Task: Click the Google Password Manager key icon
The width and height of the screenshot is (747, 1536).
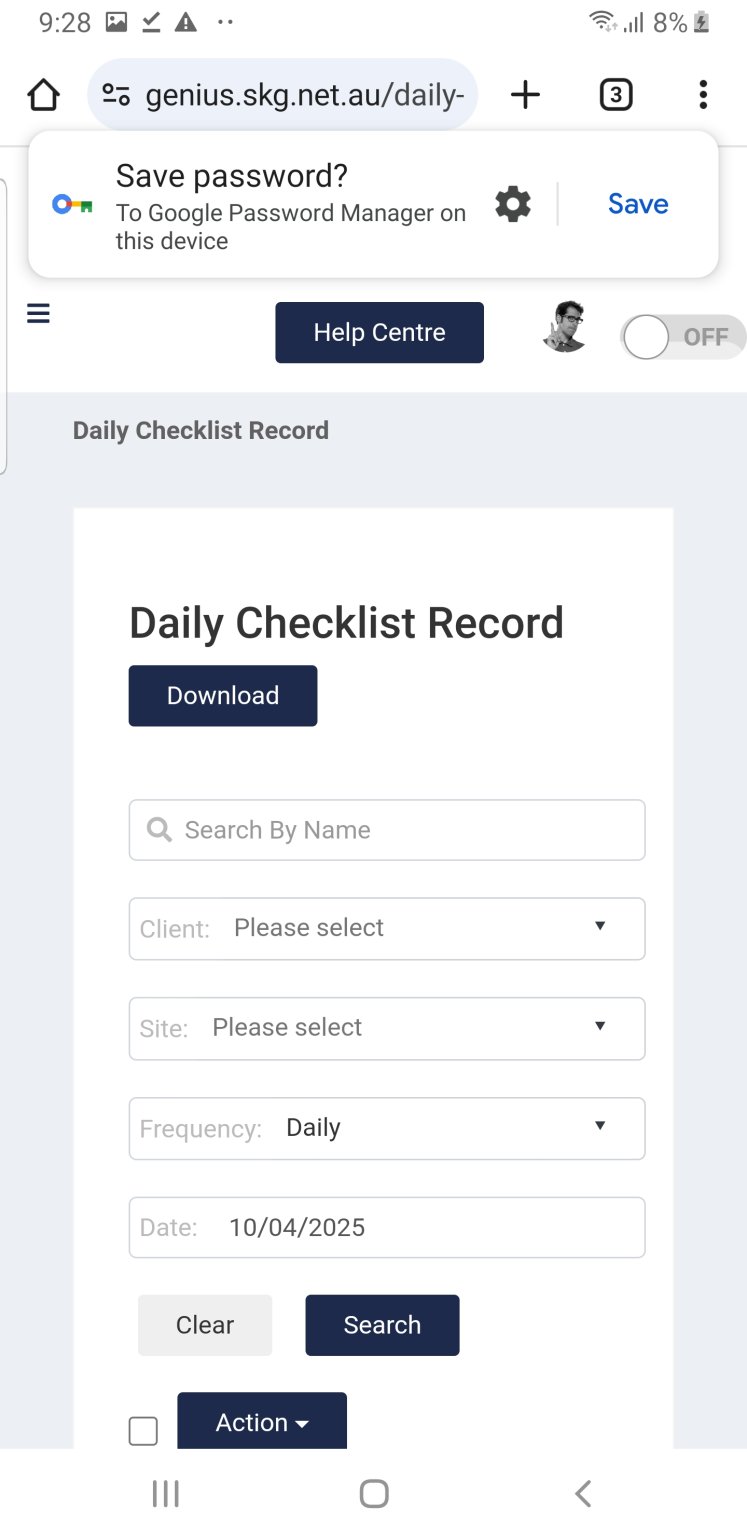Action: (69, 203)
